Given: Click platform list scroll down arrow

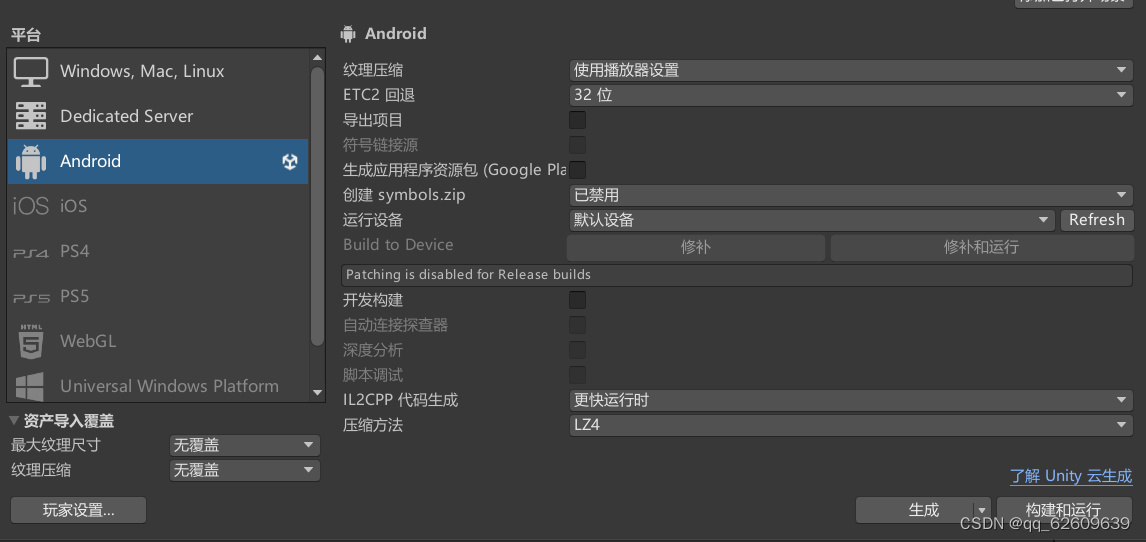Looking at the screenshot, I should pos(317,392).
